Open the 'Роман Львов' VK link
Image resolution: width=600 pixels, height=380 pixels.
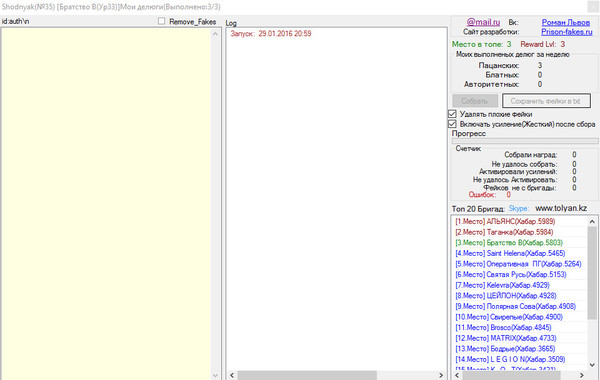566,23
